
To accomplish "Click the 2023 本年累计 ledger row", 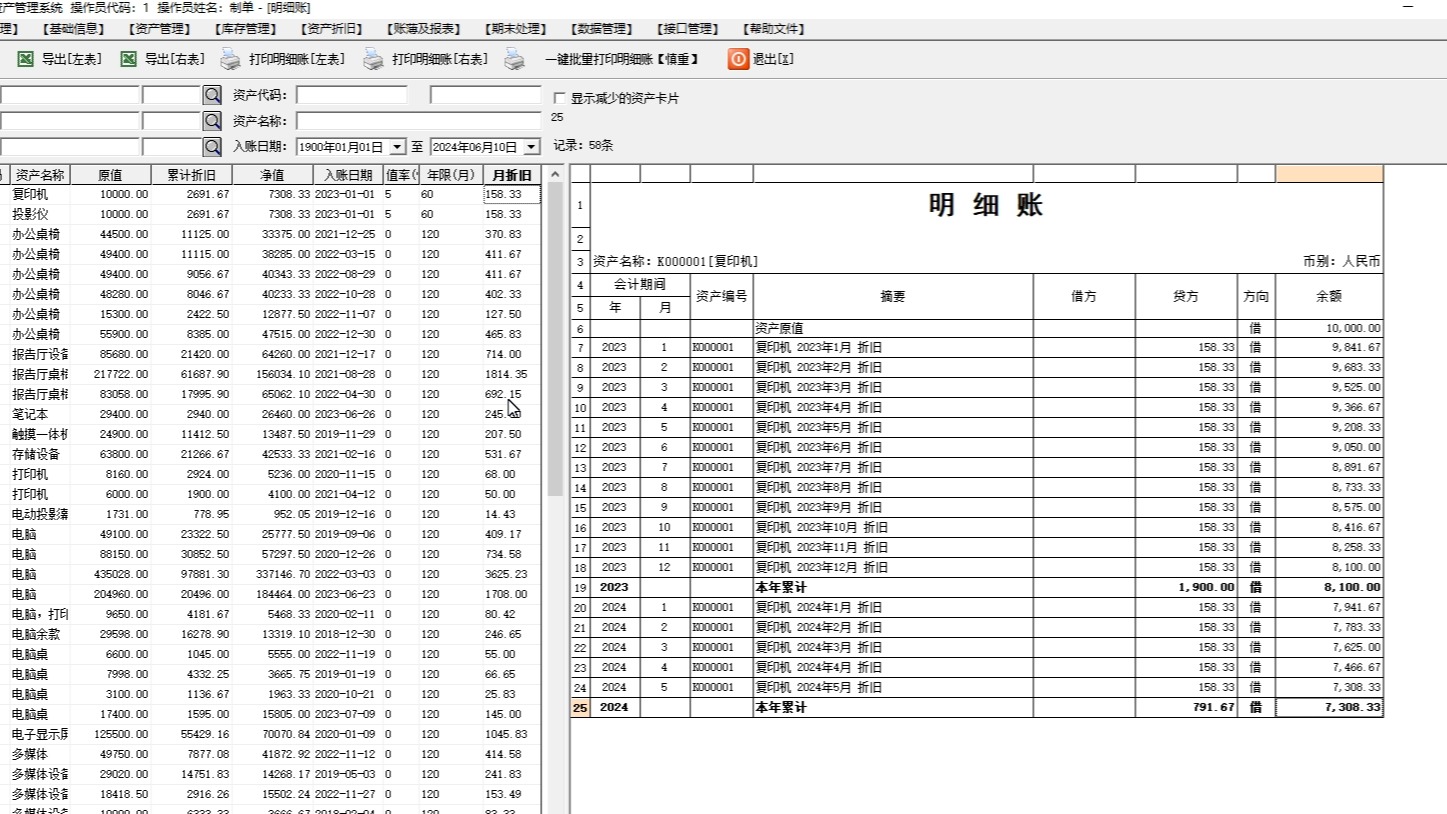I will (x=986, y=587).
